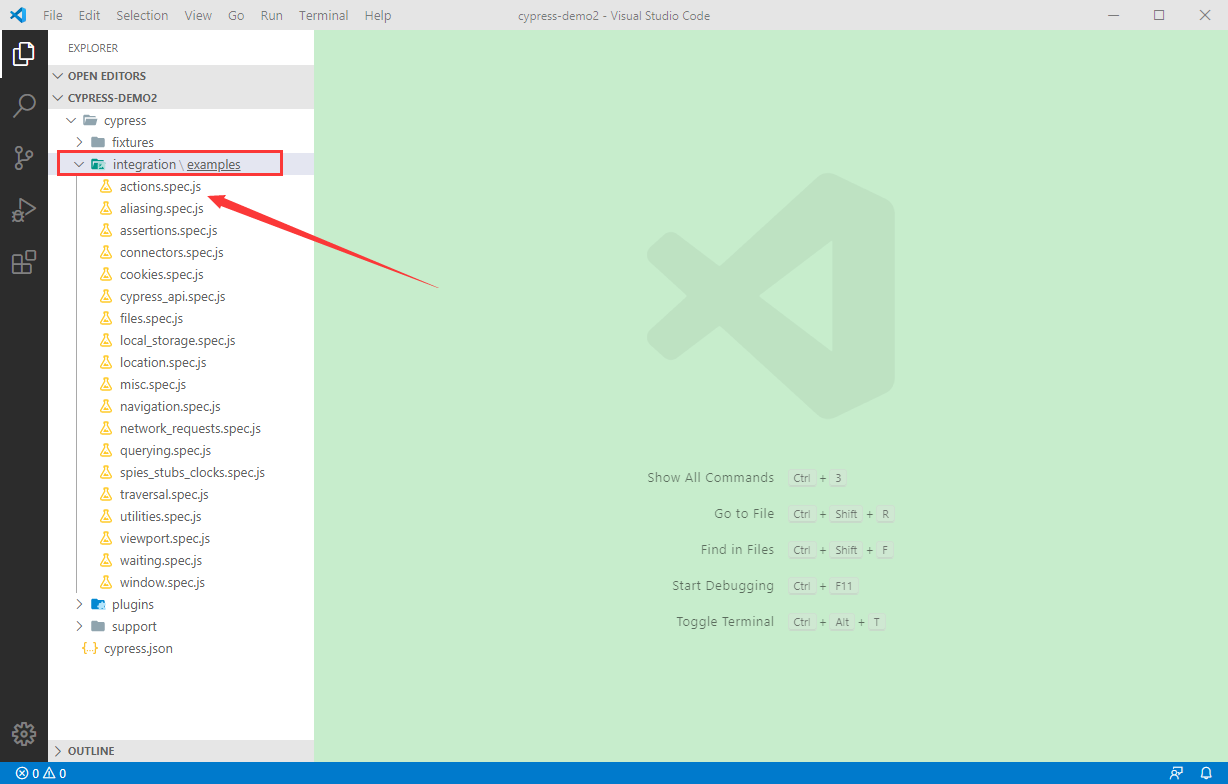Close the VS Code window

1205,15
